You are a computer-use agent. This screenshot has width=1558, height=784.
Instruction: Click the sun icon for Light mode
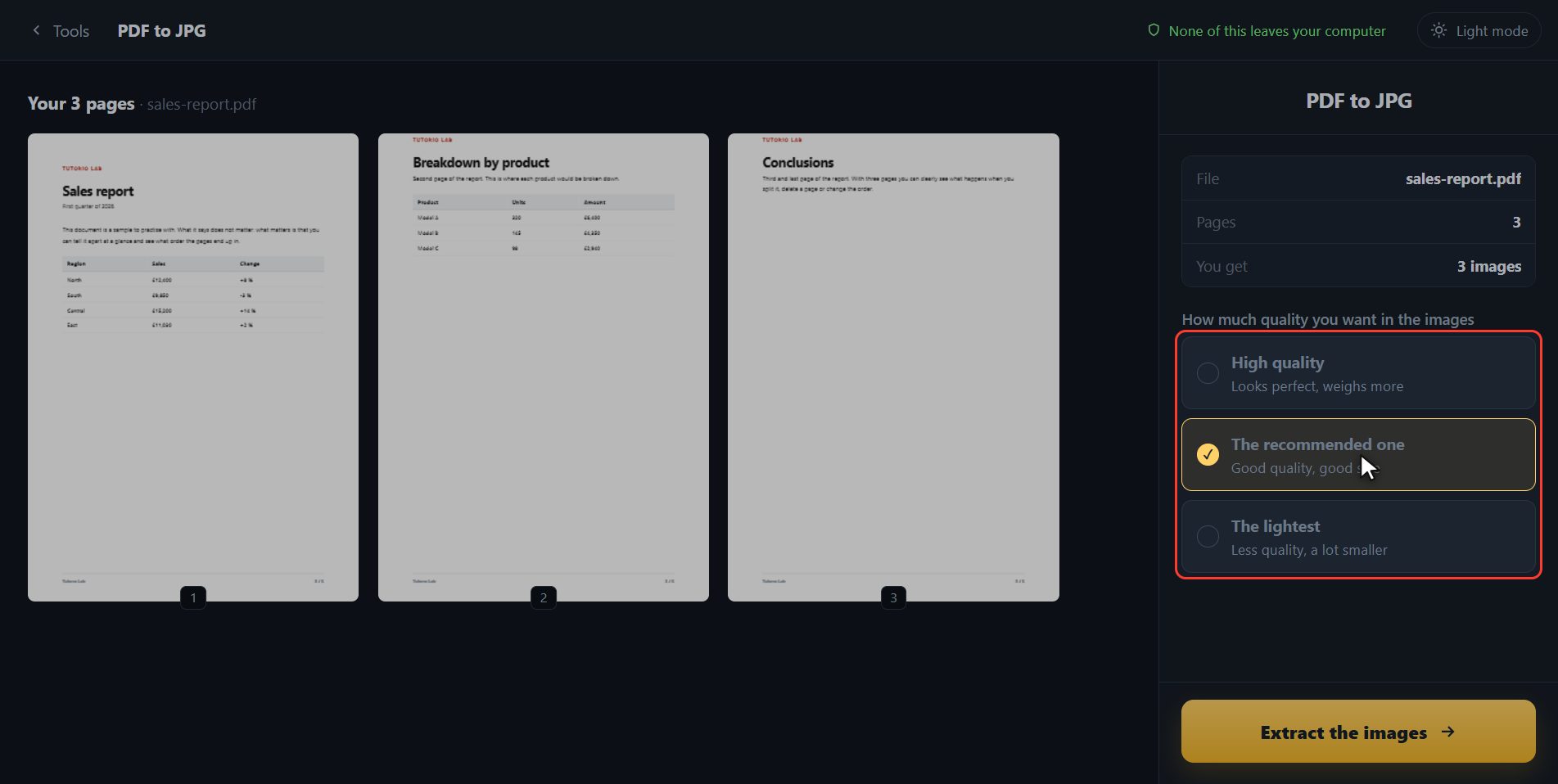tap(1438, 30)
